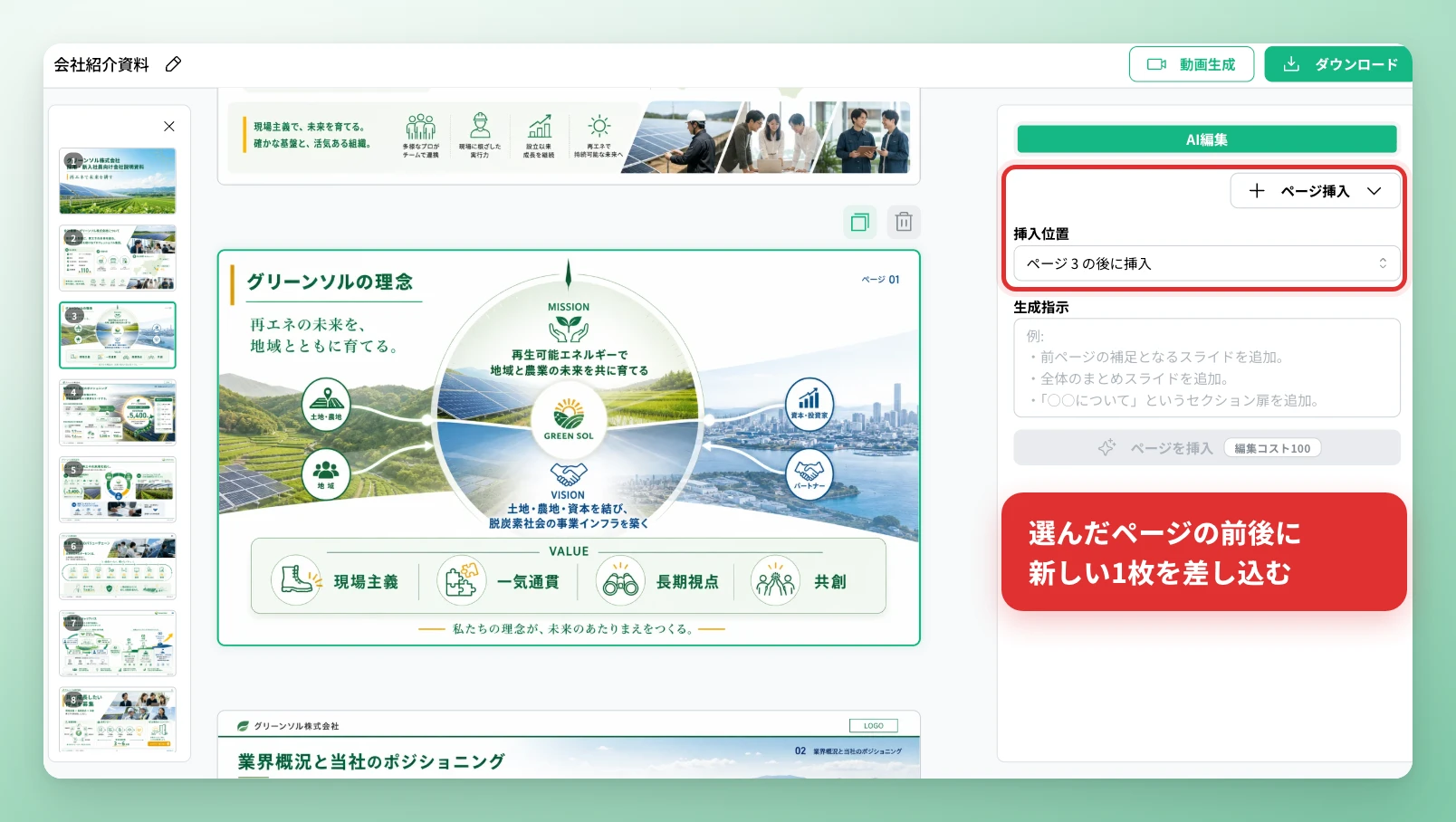Open the ページ挿入 dropdown
Image resolution: width=1456 pixels, height=822 pixels.
(1316, 191)
